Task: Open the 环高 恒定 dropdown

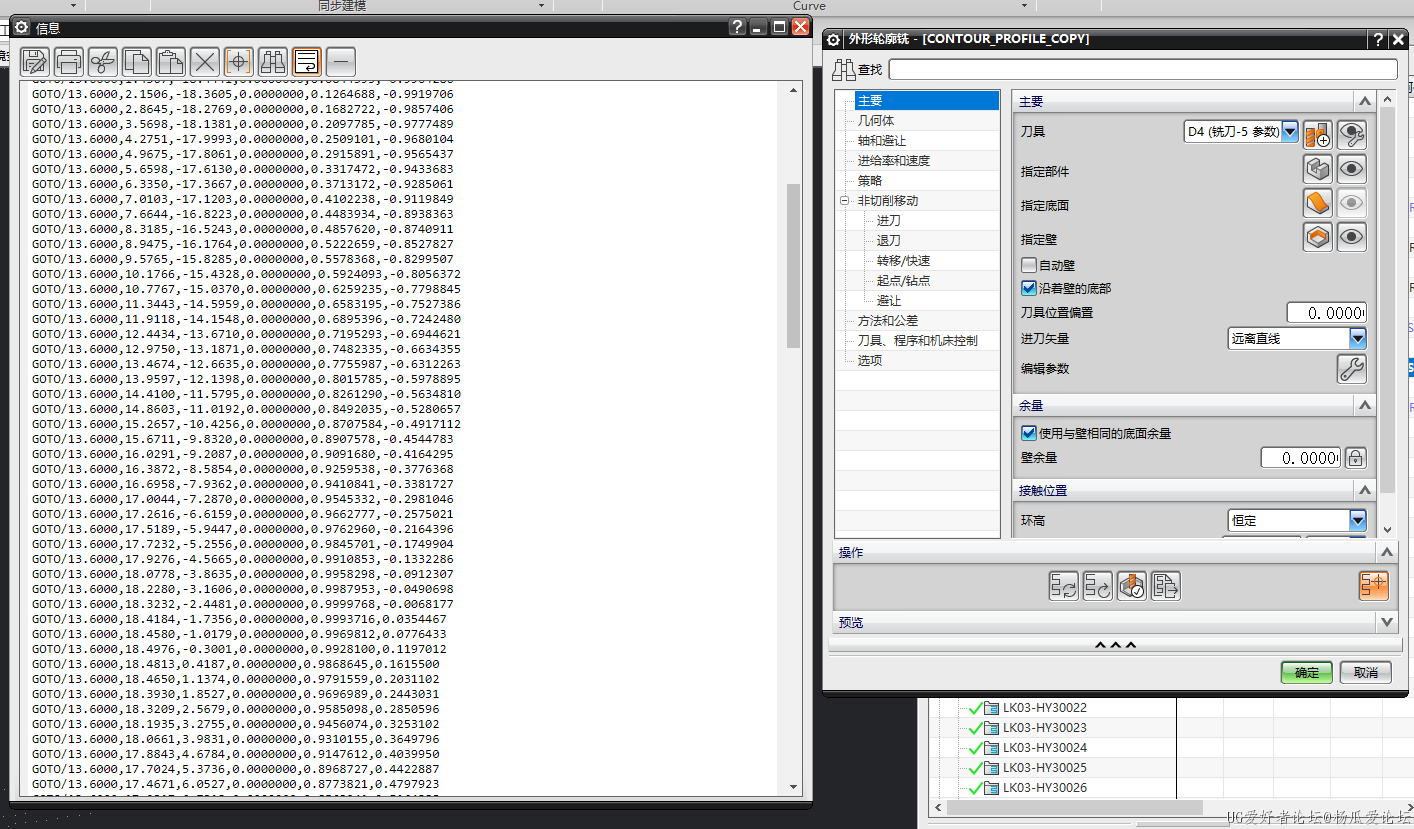Action: pos(1357,520)
